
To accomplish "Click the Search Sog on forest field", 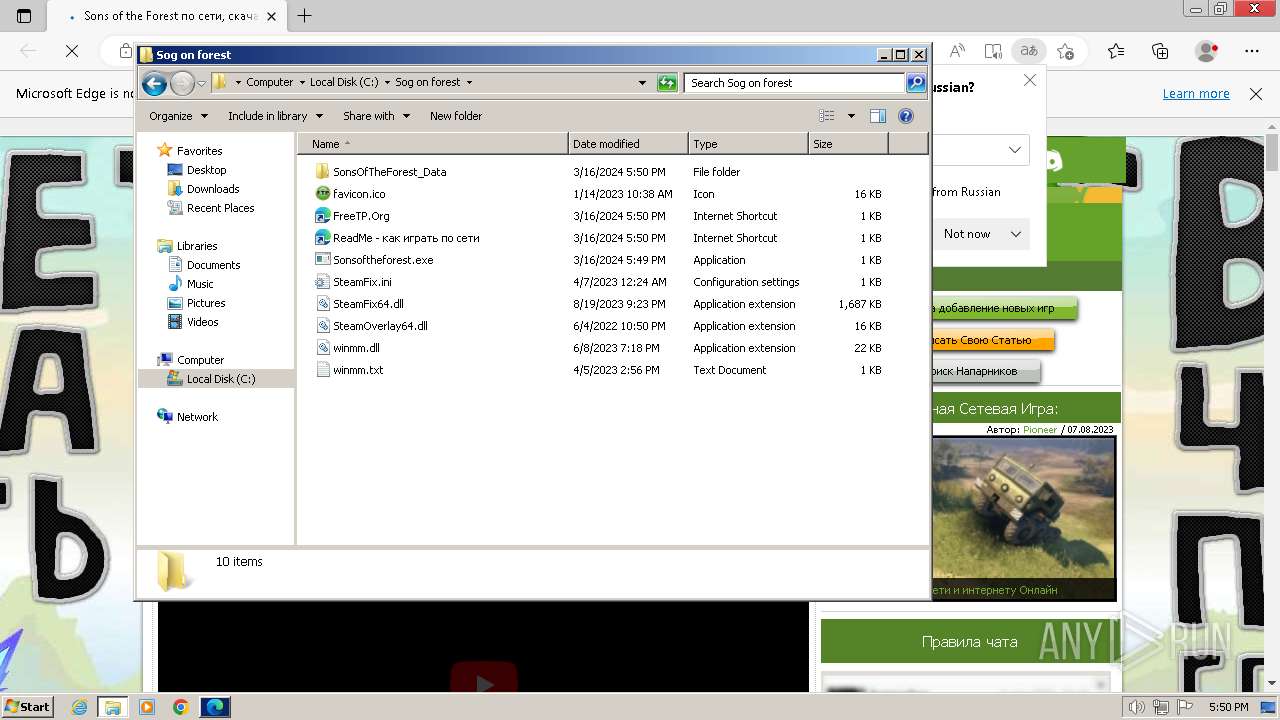I will pos(795,83).
